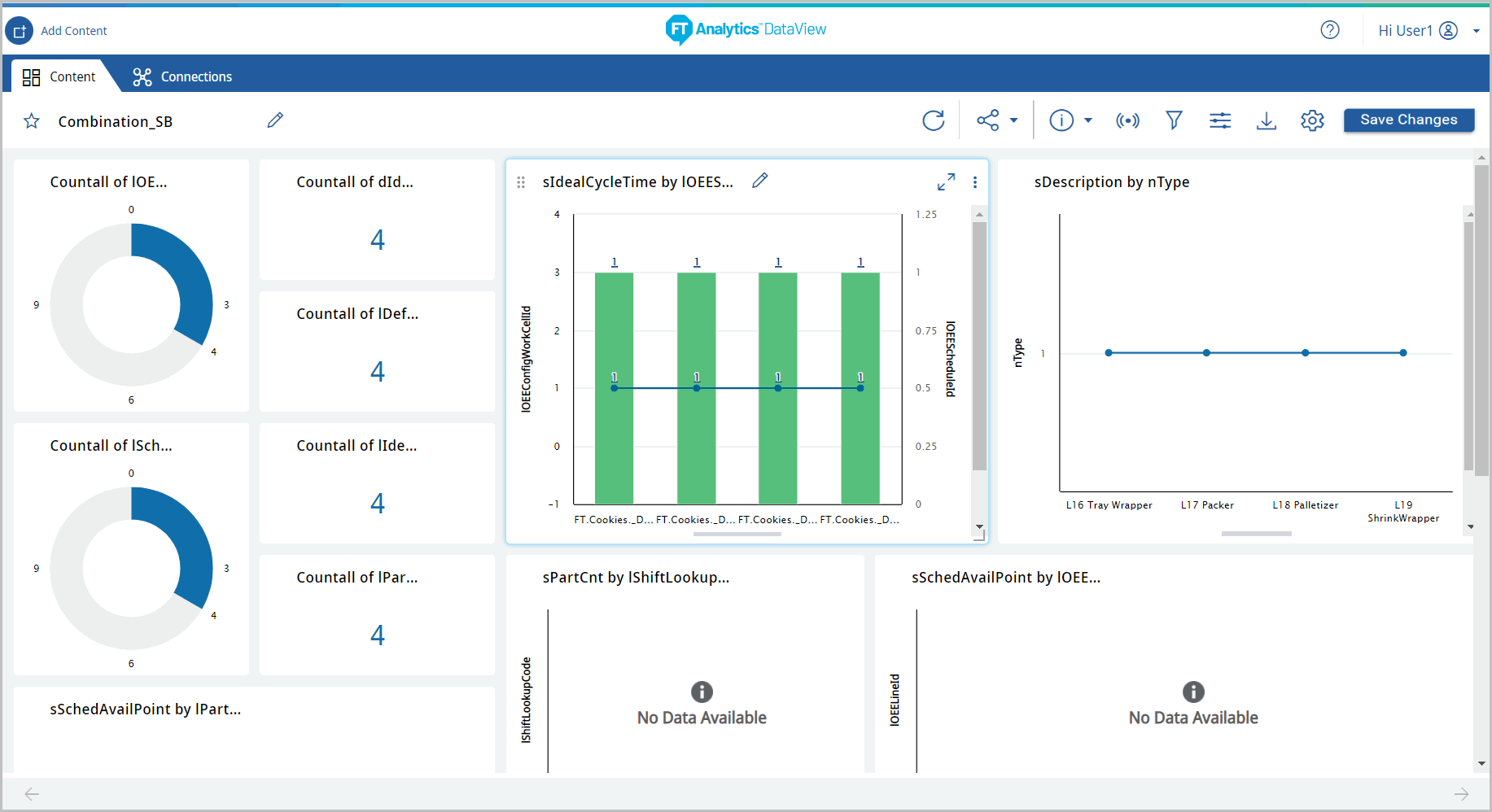Viewport: 1492px width, 812px height.
Task: Click the help question mark icon
Action: coord(1329,30)
